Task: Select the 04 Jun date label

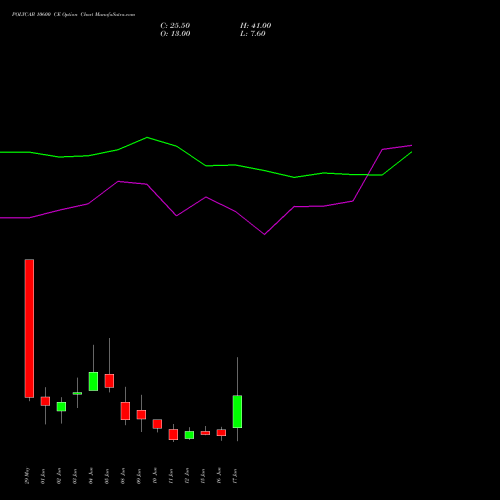Action: 91,476
